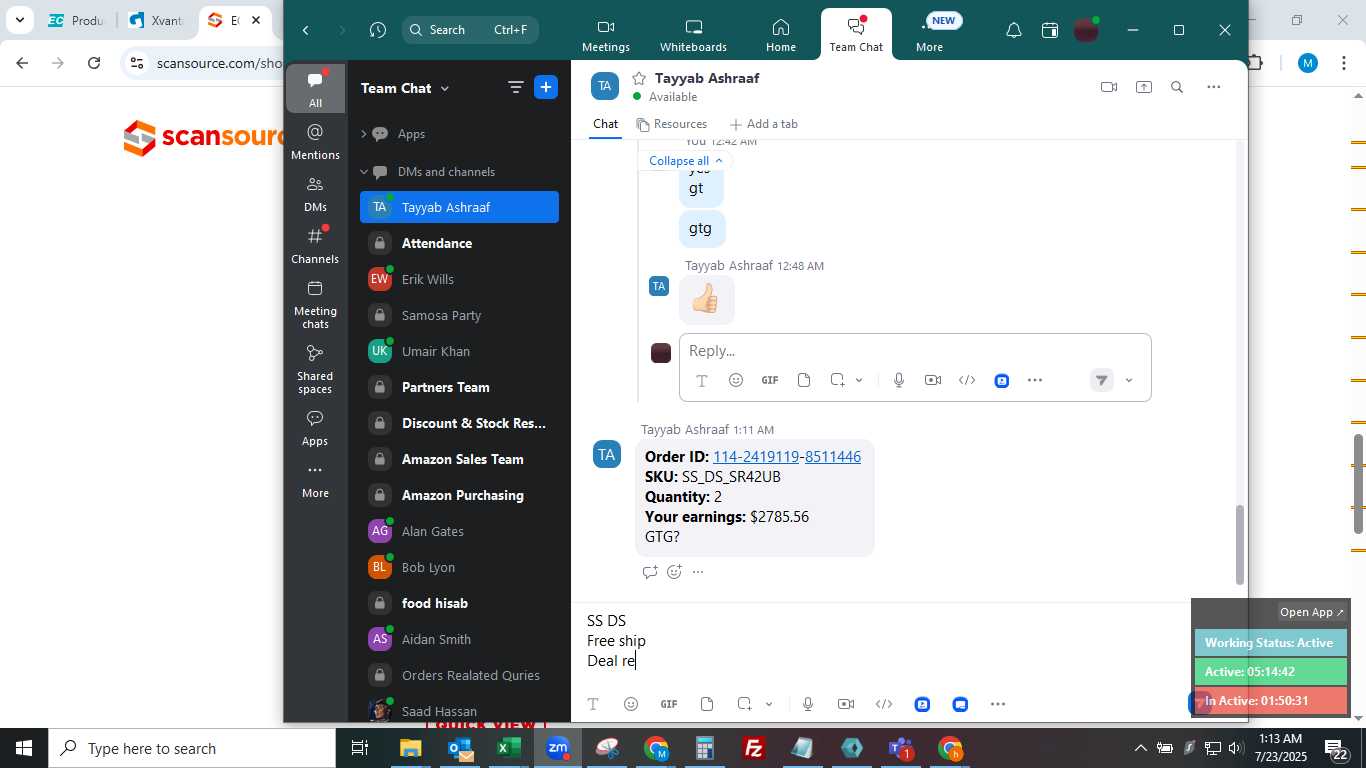Insert GIF in main composer
The height and width of the screenshot is (768, 1366).
[x=669, y=704]
